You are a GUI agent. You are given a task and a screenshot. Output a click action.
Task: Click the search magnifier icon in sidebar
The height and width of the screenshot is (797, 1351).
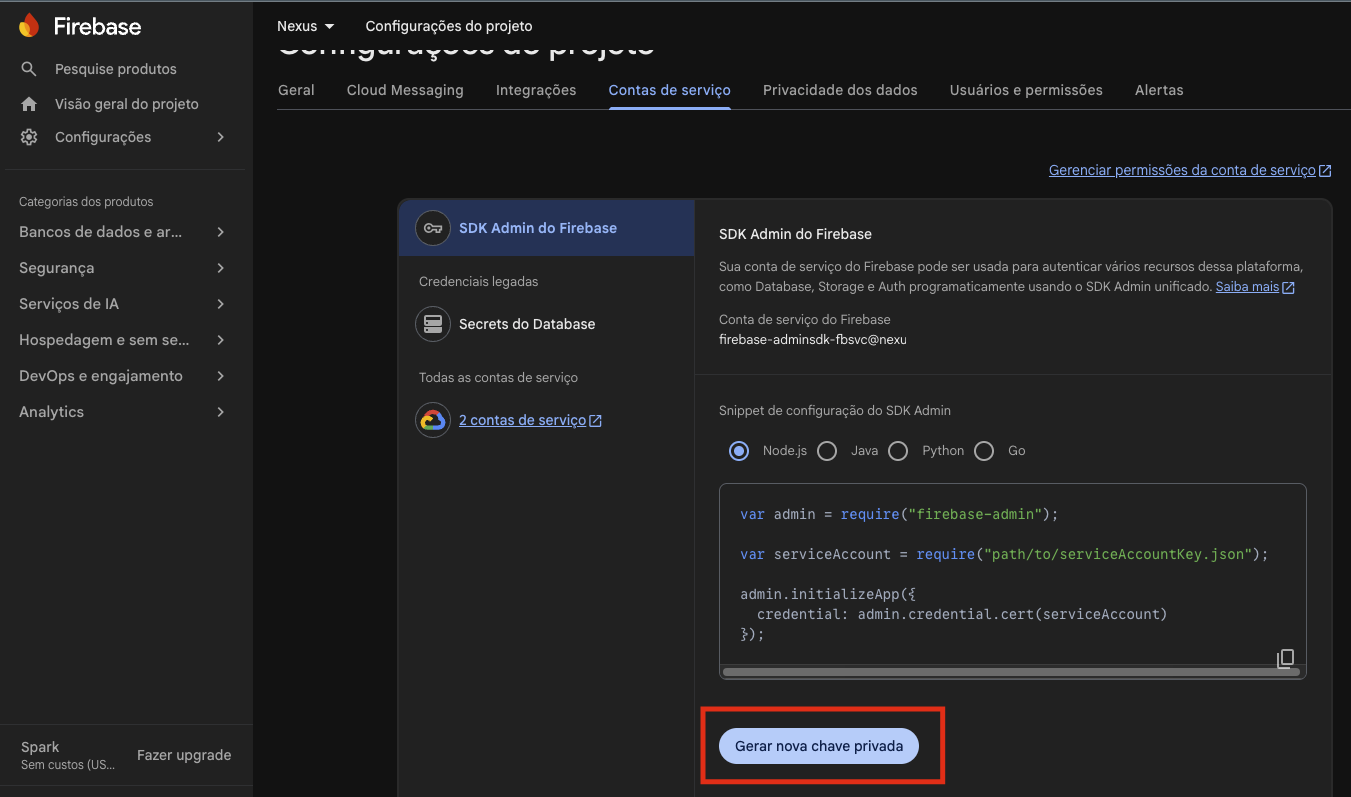(x=29, y=69)
